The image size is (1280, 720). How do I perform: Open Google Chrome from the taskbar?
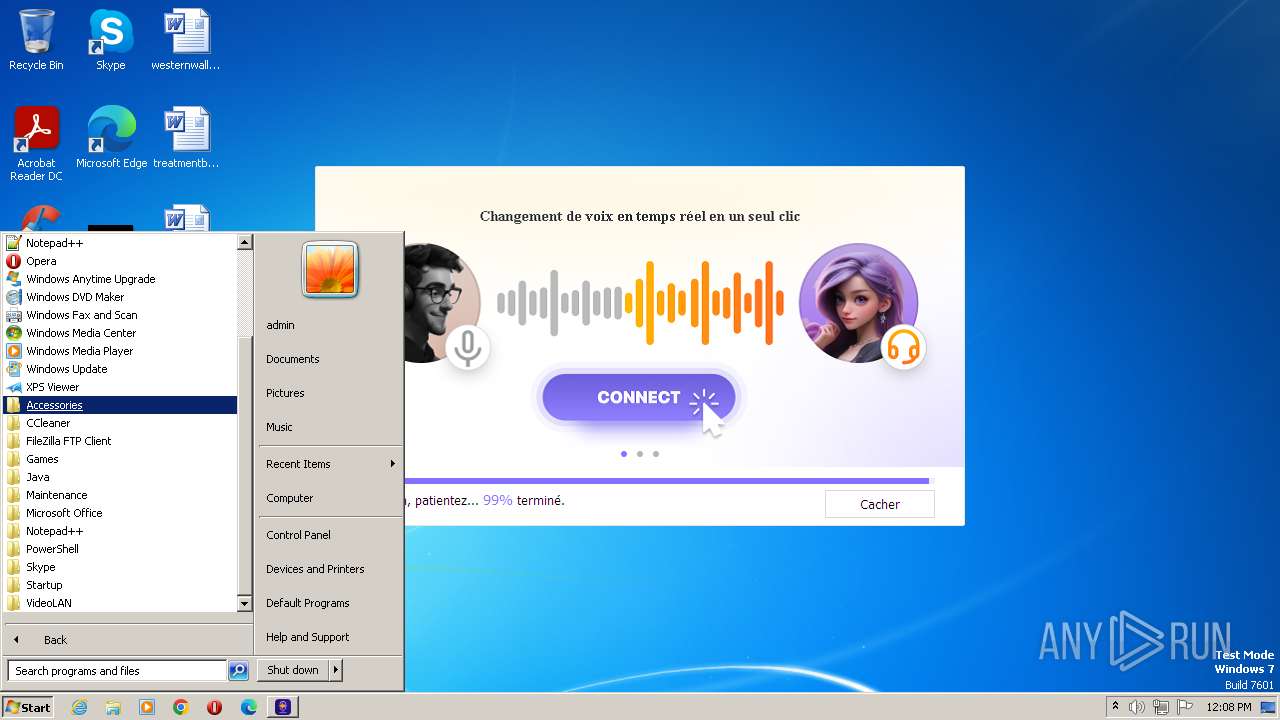click(181, 707)
